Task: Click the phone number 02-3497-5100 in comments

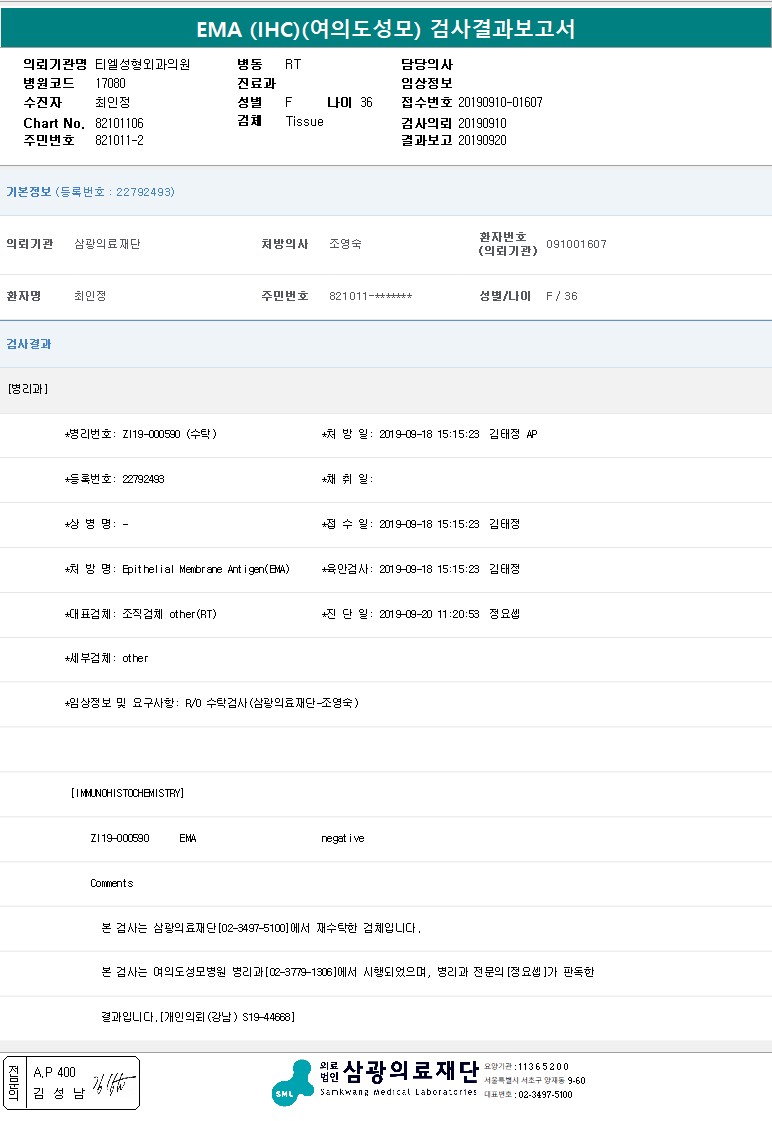Action: coord(252,928)
